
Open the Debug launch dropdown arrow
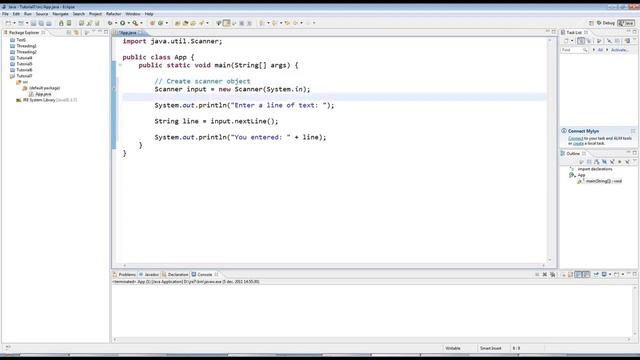pyautogui.click(x=116, y=23)
